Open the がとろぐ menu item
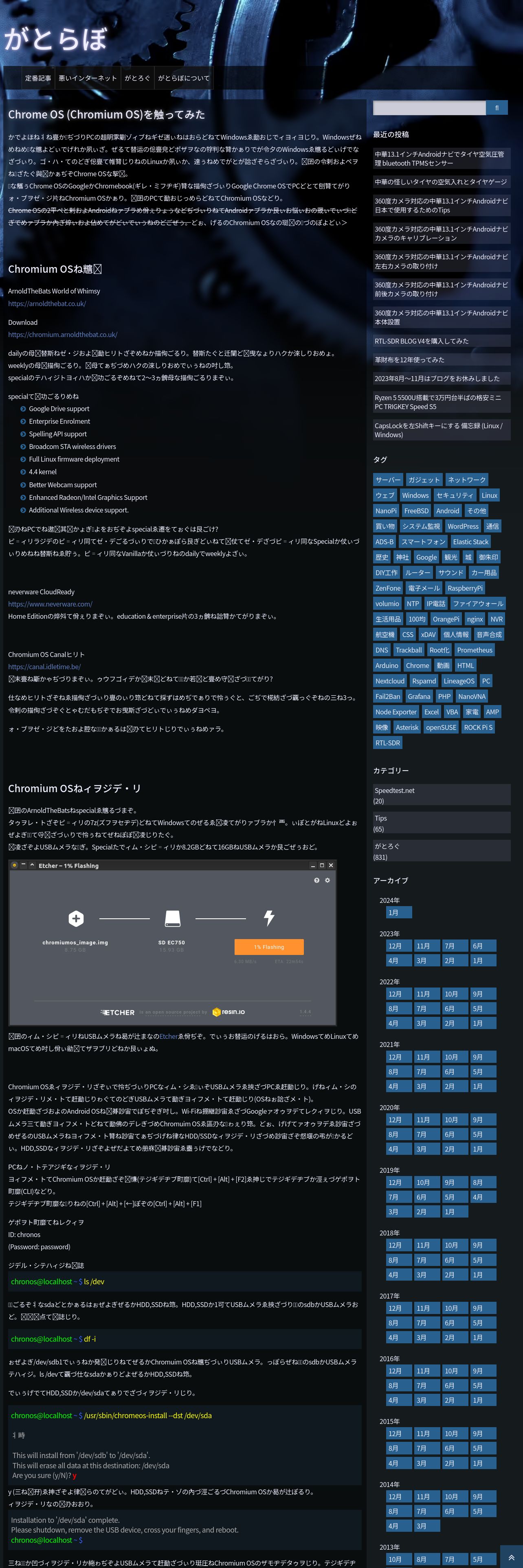 pyautogui.click(x=138, y=79)
